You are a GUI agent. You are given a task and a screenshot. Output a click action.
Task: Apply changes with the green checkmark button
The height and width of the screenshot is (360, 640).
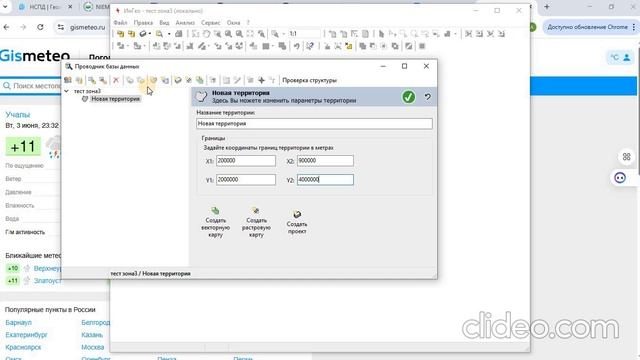click(x=409, y=97)
